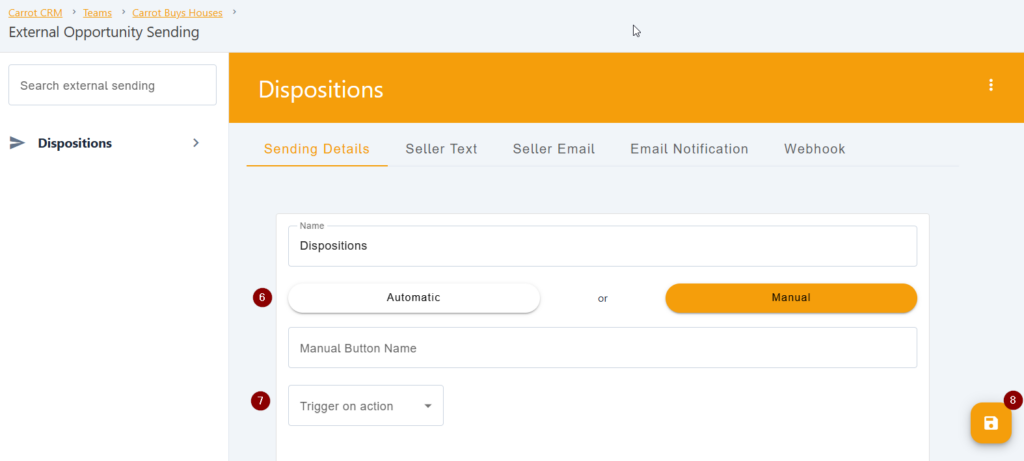This screenshot has height=461, width=1024.
Task: Select the Manual sending mode
Action: tap(790, 298)
